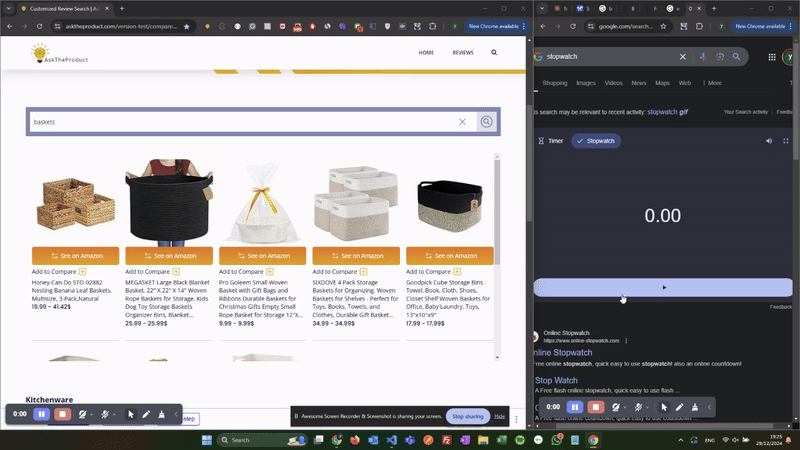Open Google Lens image search icon

point(720,57)
